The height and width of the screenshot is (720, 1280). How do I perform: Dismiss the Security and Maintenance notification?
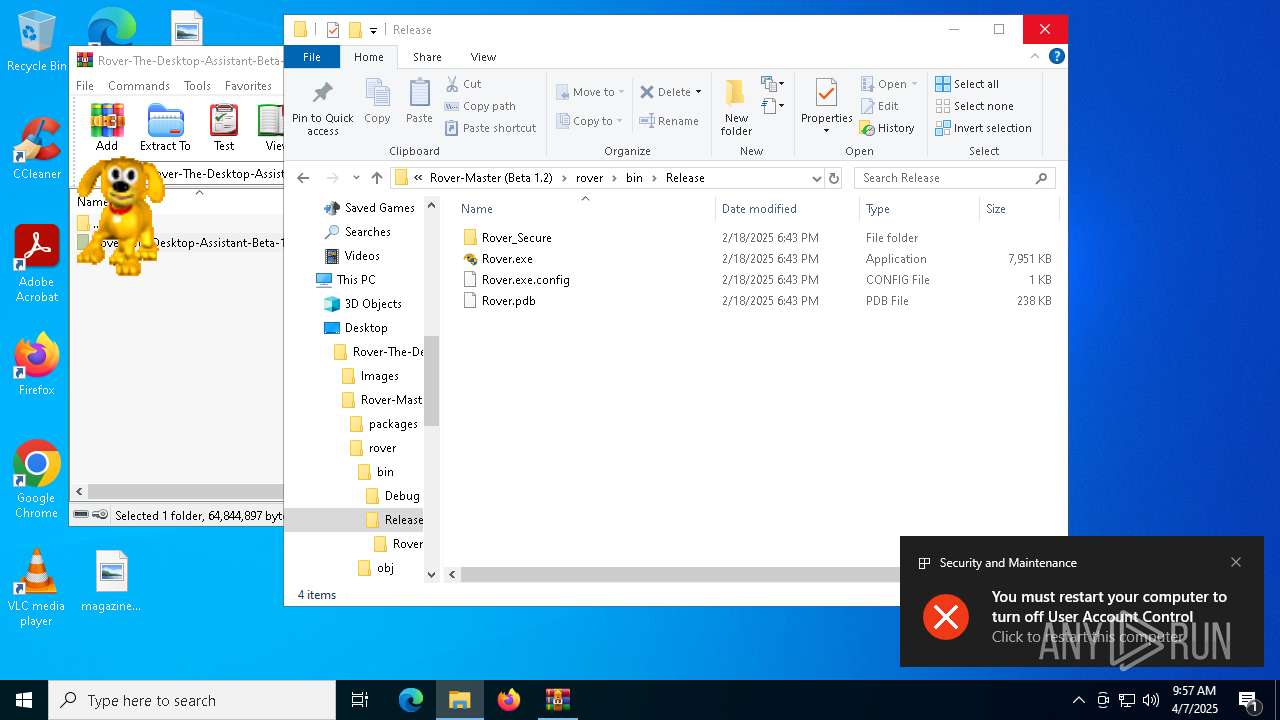tap(1236, 562)
